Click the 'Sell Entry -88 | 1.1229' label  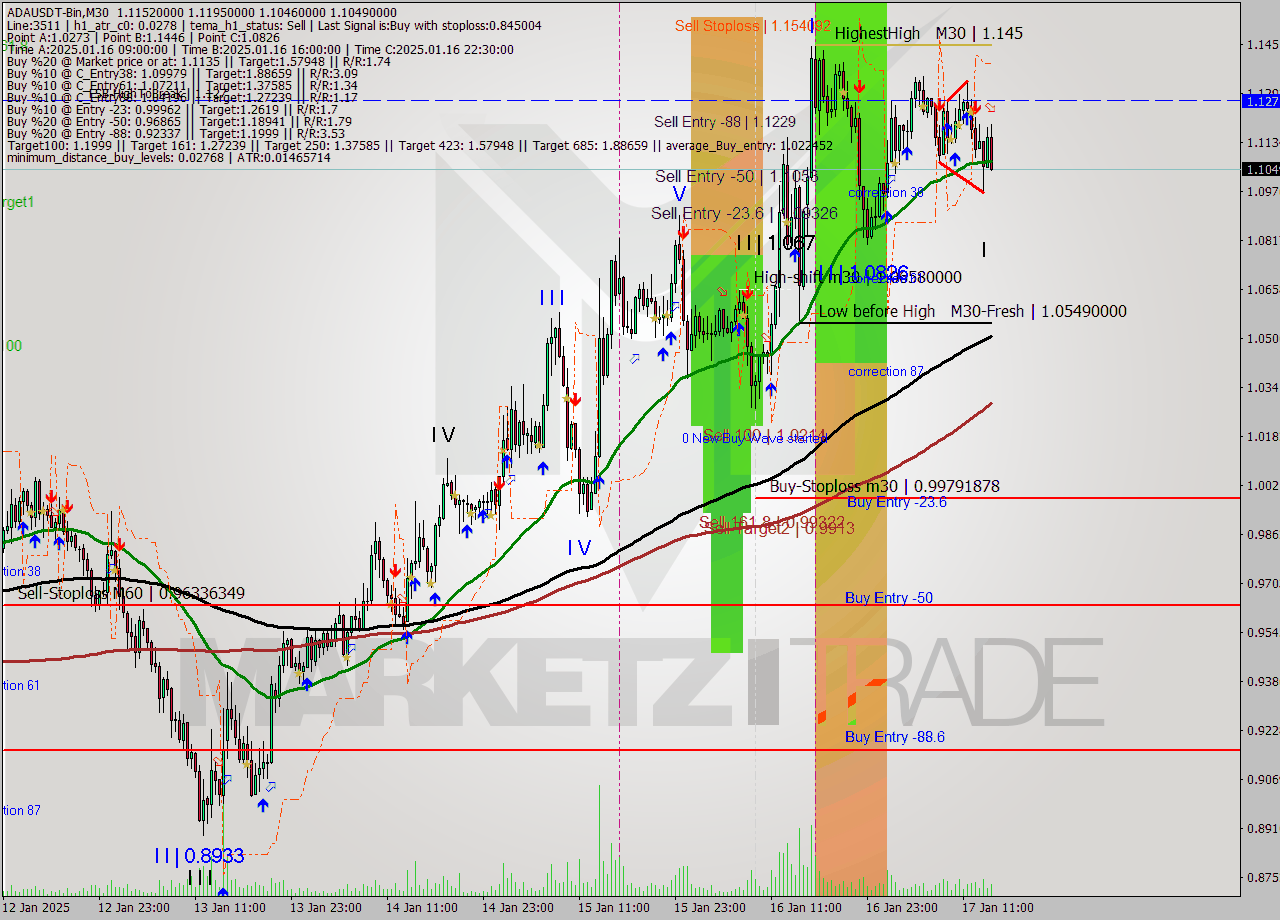tap(725, 122)
